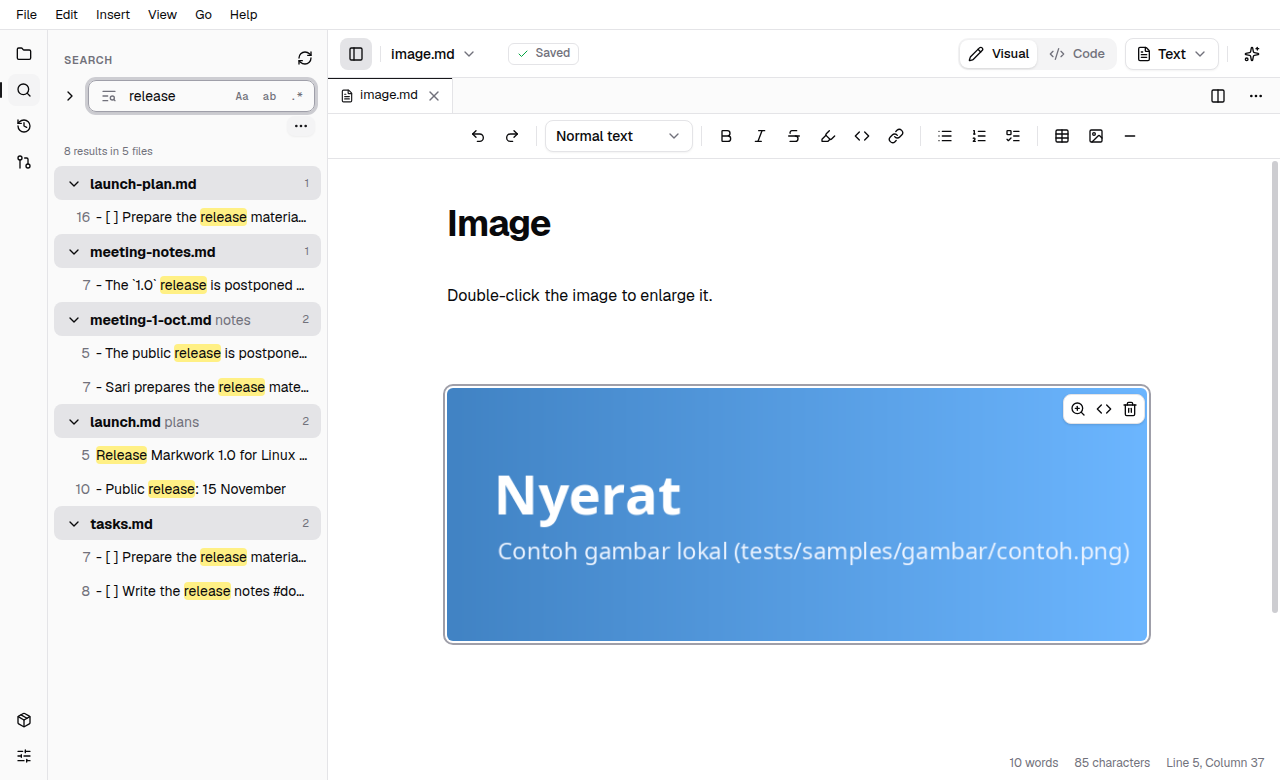Apply italic formatting

(x=760, y=136)
